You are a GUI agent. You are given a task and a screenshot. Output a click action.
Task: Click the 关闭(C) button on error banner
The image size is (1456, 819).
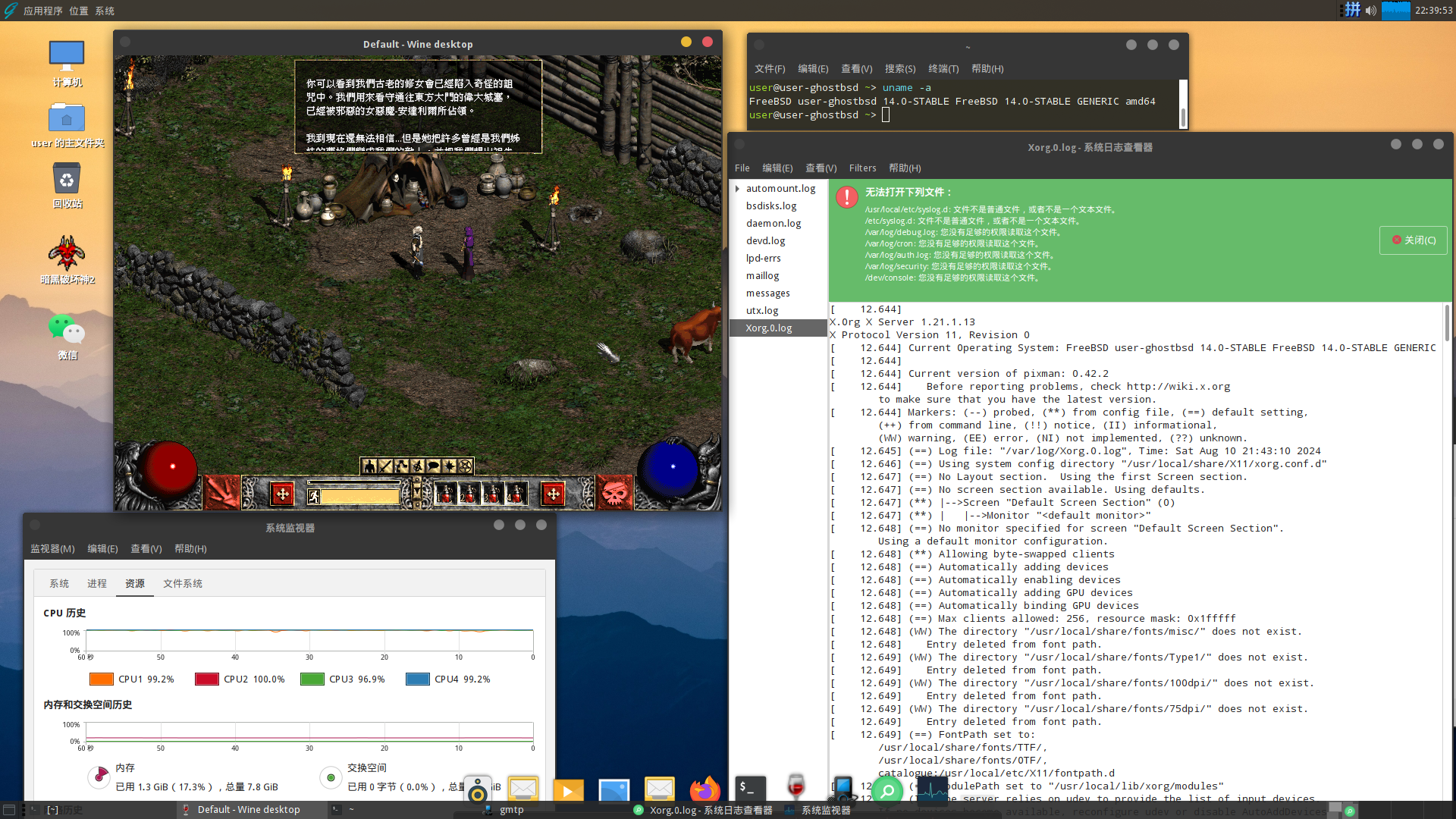click(1414, 240)
